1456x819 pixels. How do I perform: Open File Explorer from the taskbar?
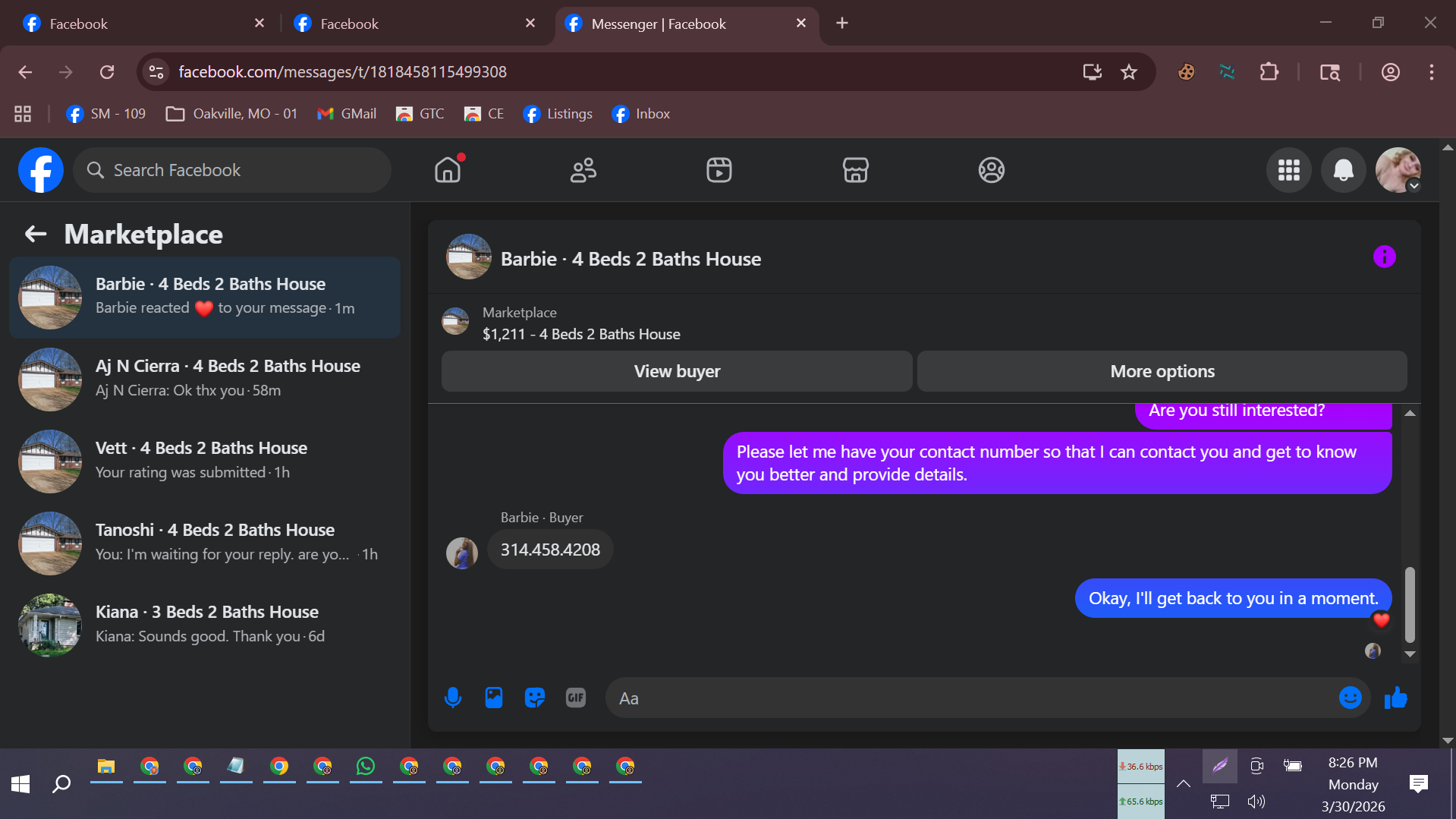click(106, 767)
